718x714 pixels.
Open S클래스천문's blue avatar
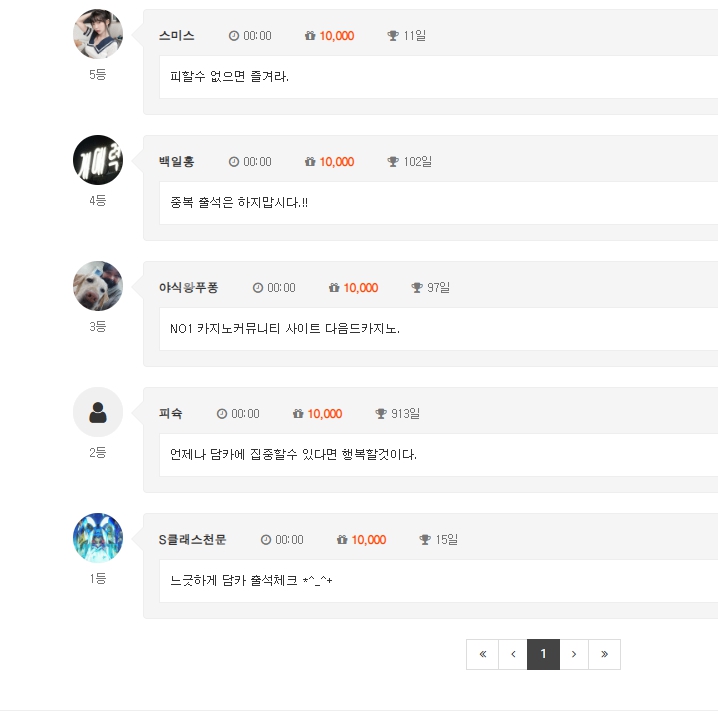click(98, 538)
